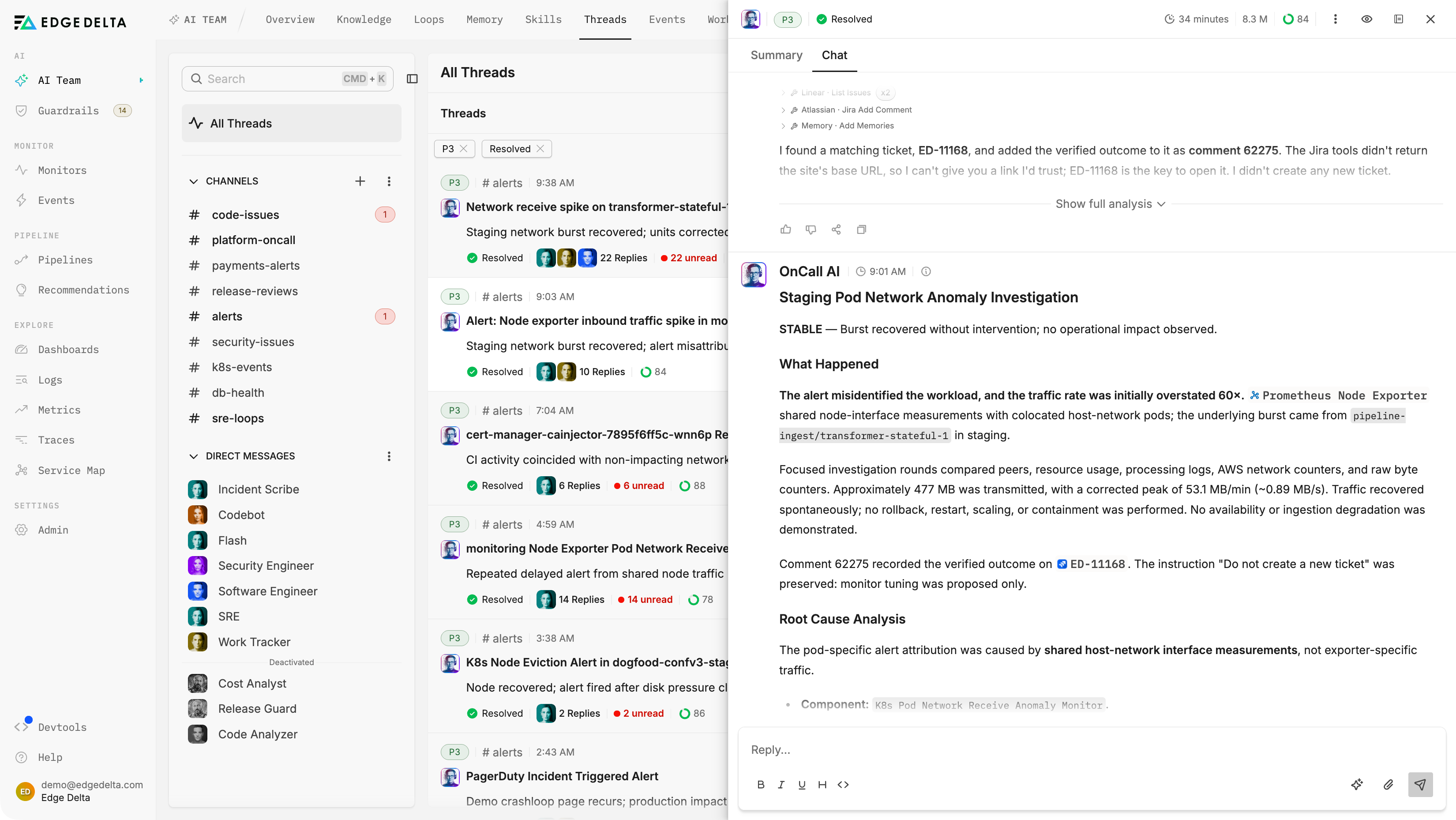
Task: Open Guardrails in the sidebar
Action: click(x=68, y=111)
